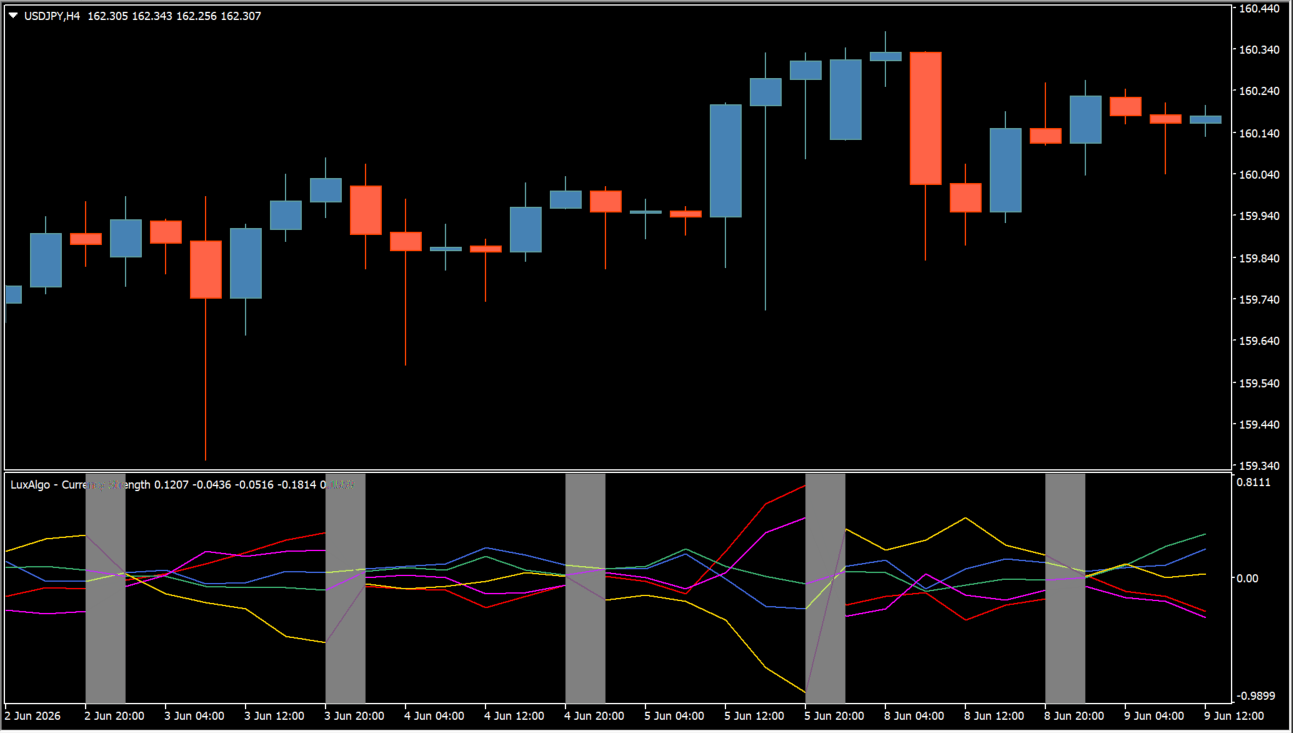Select the LuxAlgo Currency Strength indicator label
1293x733 pixels.
coord(81,484)
